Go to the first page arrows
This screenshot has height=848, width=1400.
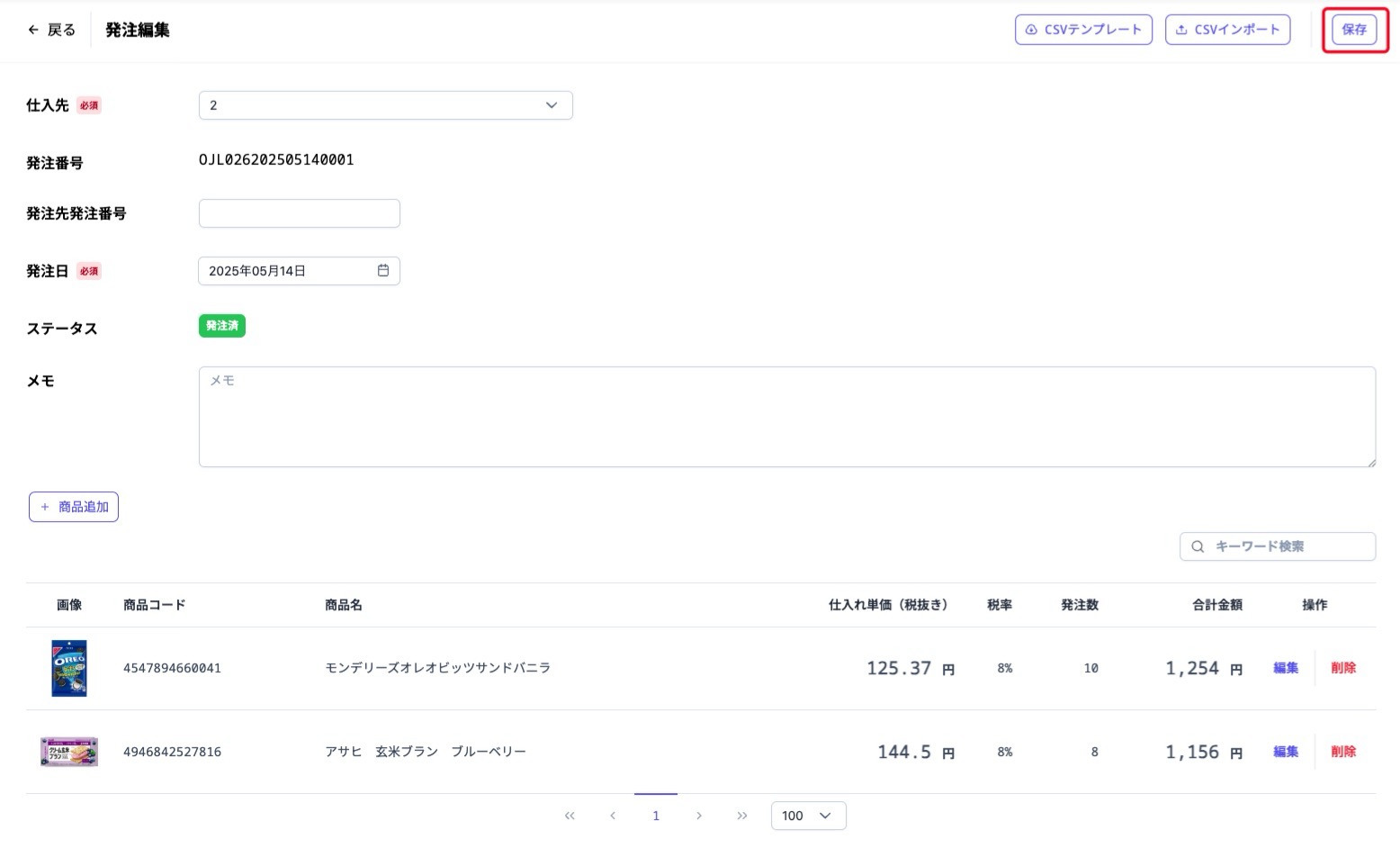pos(570,816)
